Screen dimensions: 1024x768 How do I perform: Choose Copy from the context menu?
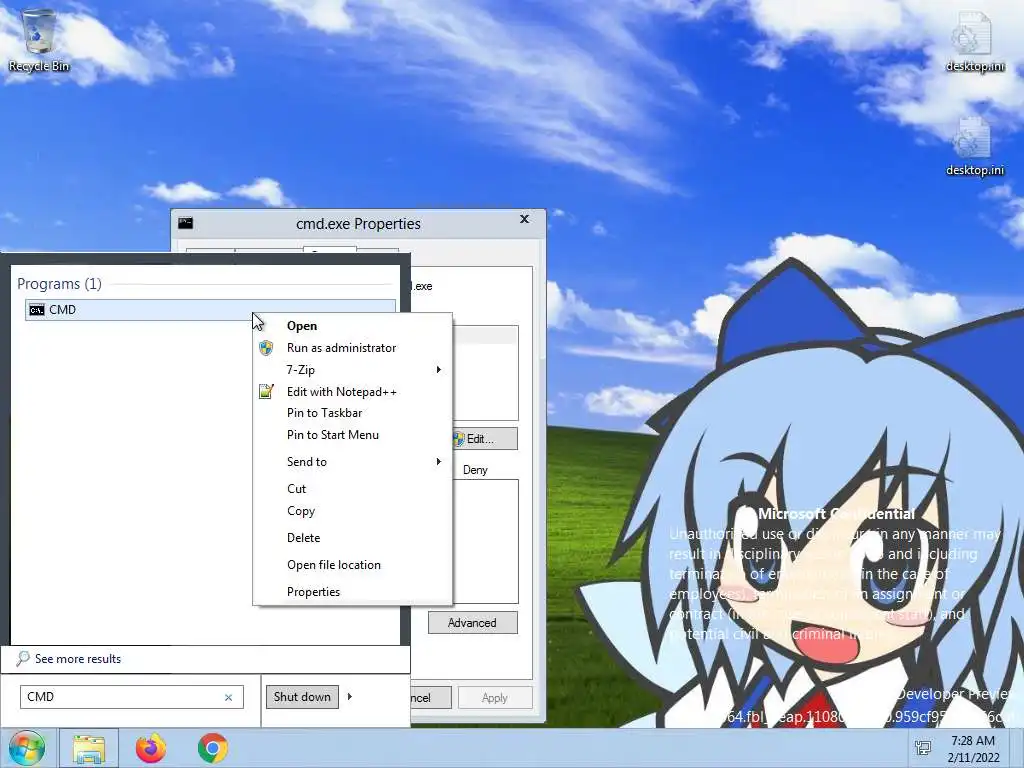coord(353,511)
